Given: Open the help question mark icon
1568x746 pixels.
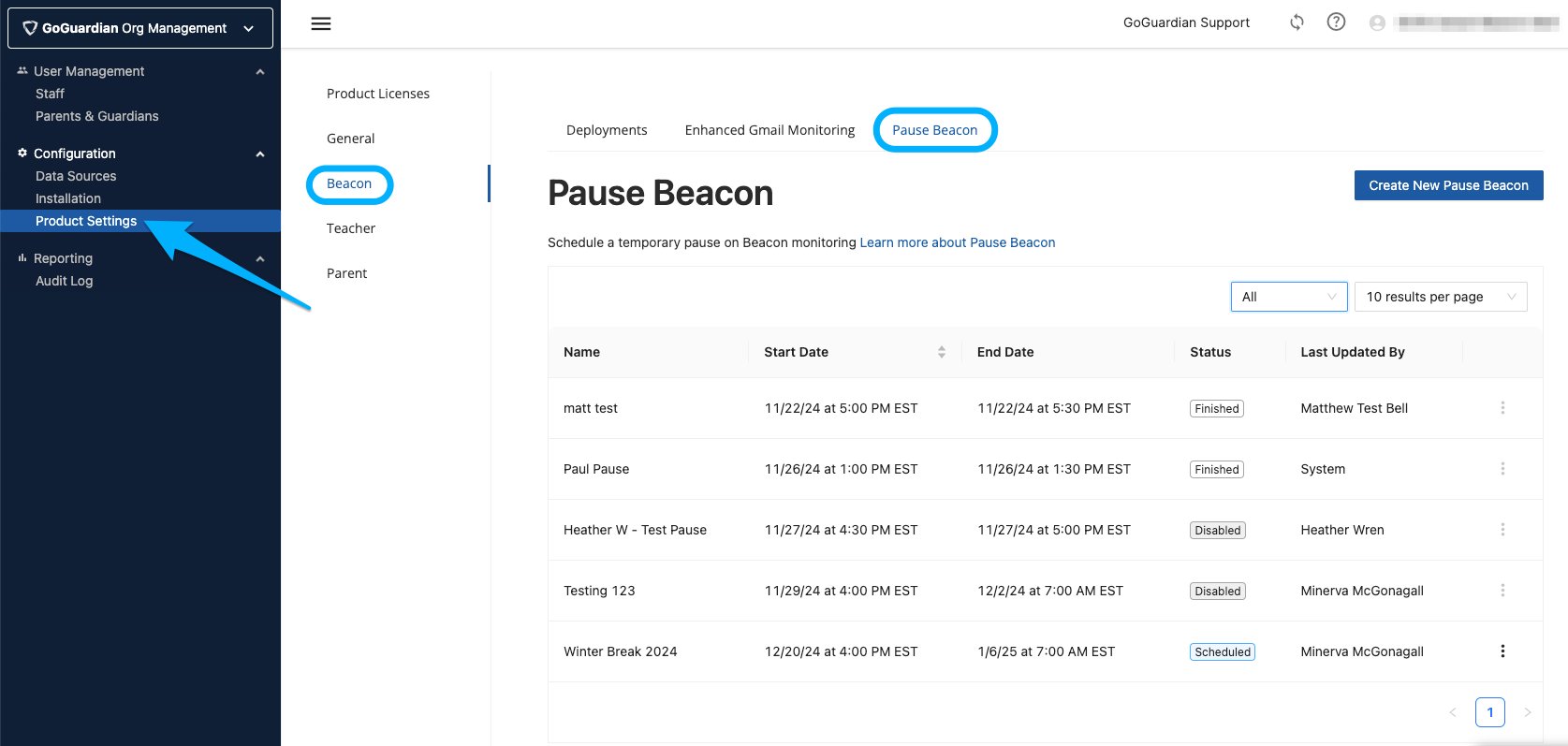Looking at the screenshot, I should point(1337,22).
